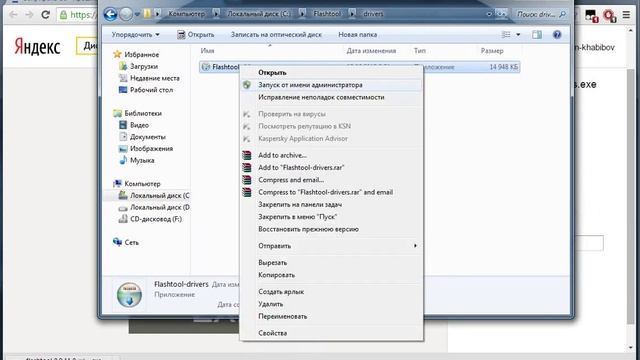640x360 pixels.
Task: Click browser reload button
Action: point(45,15)
